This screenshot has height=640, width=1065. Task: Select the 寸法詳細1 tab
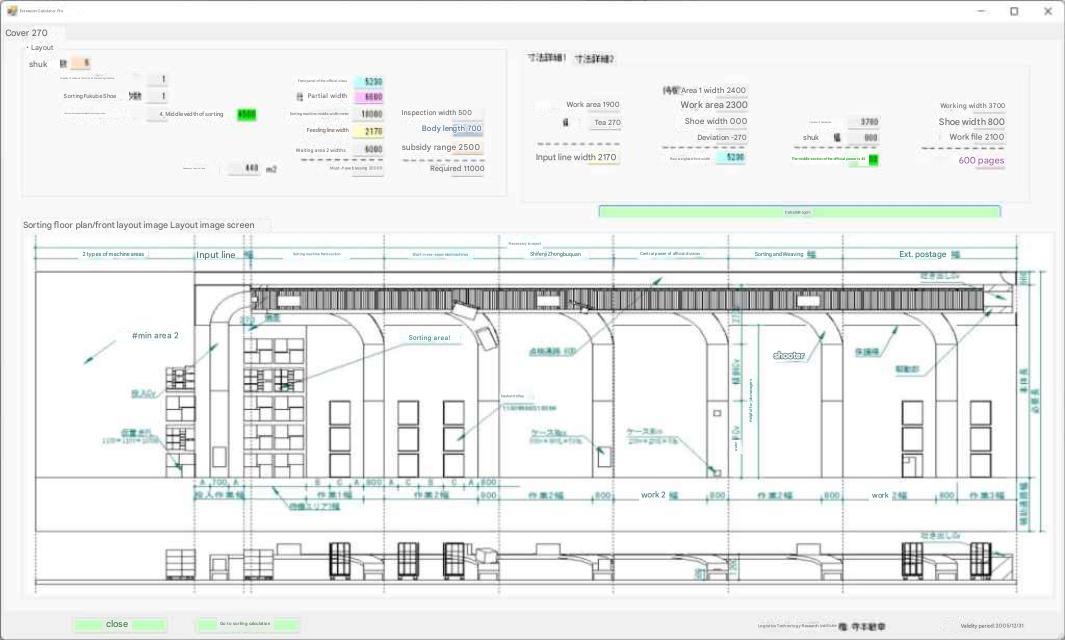click(x=547, y=59)
